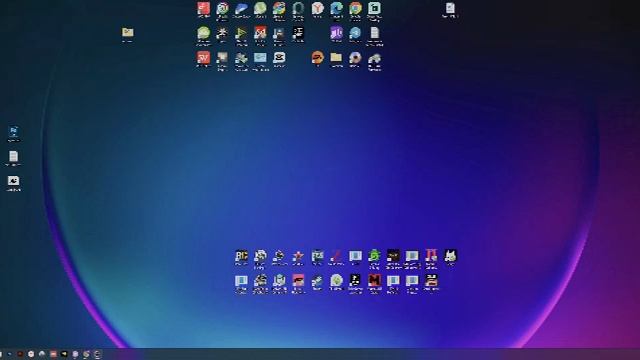Open the Photoshop Ps shortcut on the left edge
Viewport: 640px width, 360px height.
(13, 131)
